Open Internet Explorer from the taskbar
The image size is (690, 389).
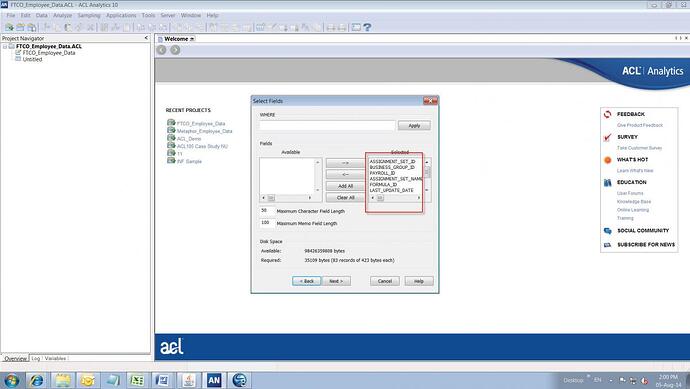point(37,380)
